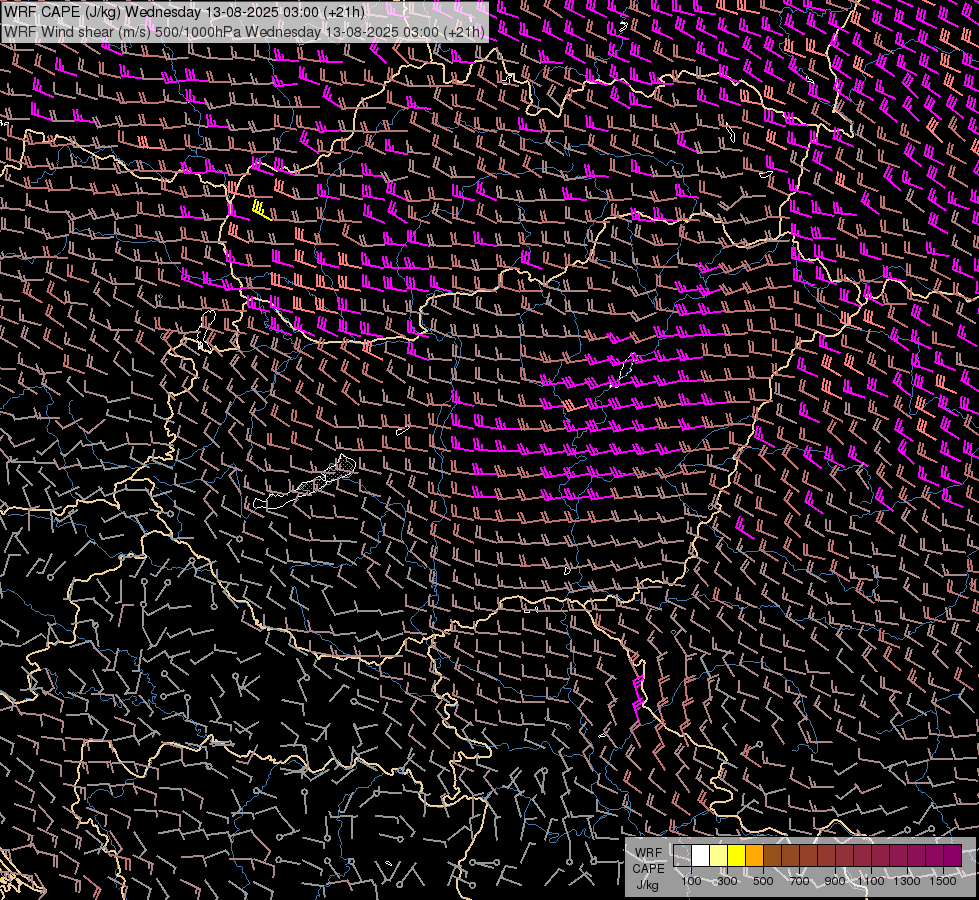The image size is (979, 900).
Task: Click the legend value 1300
Action: [x=907, y=881]
